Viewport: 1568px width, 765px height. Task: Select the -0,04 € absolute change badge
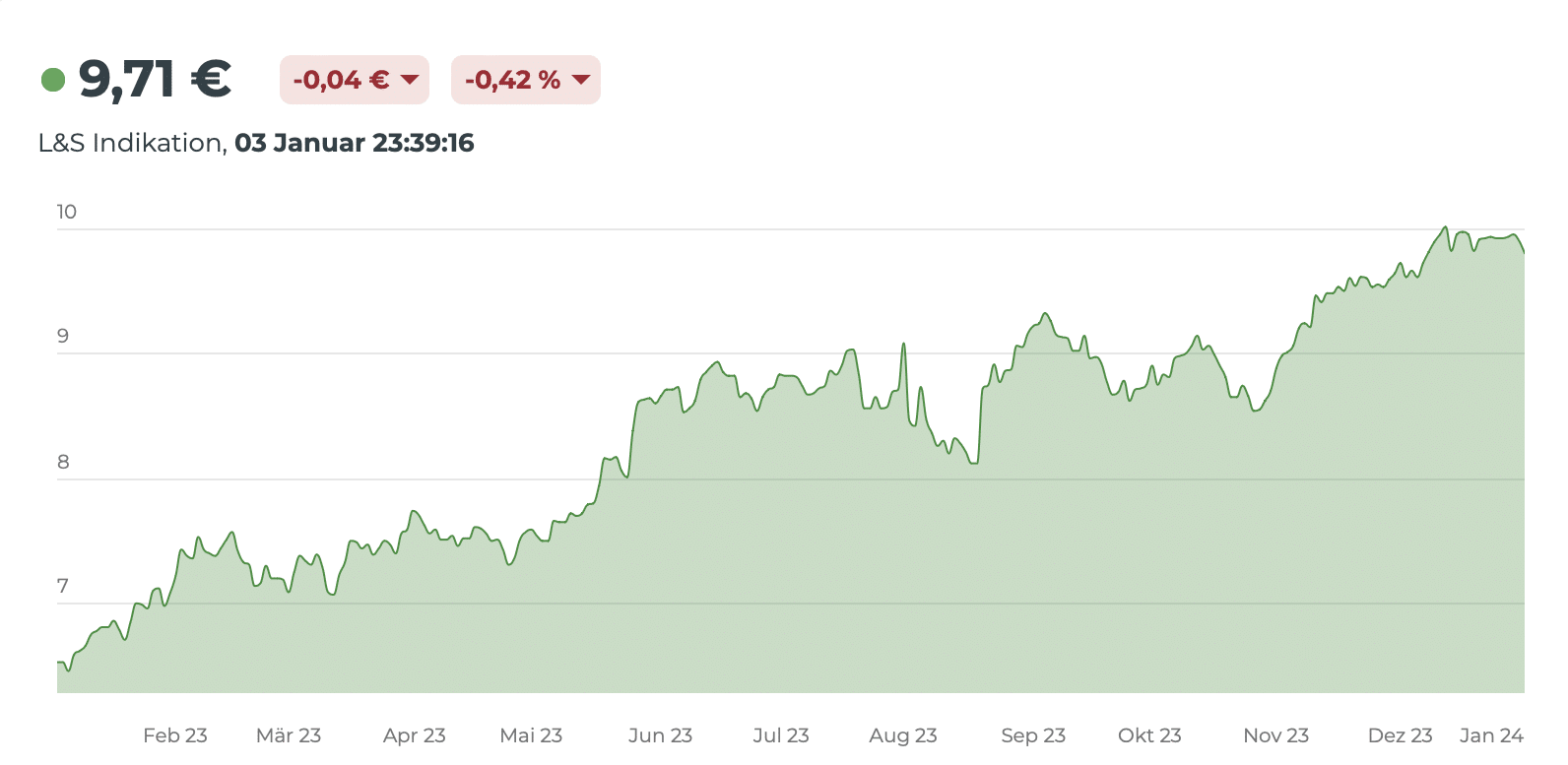pos(354,80)
